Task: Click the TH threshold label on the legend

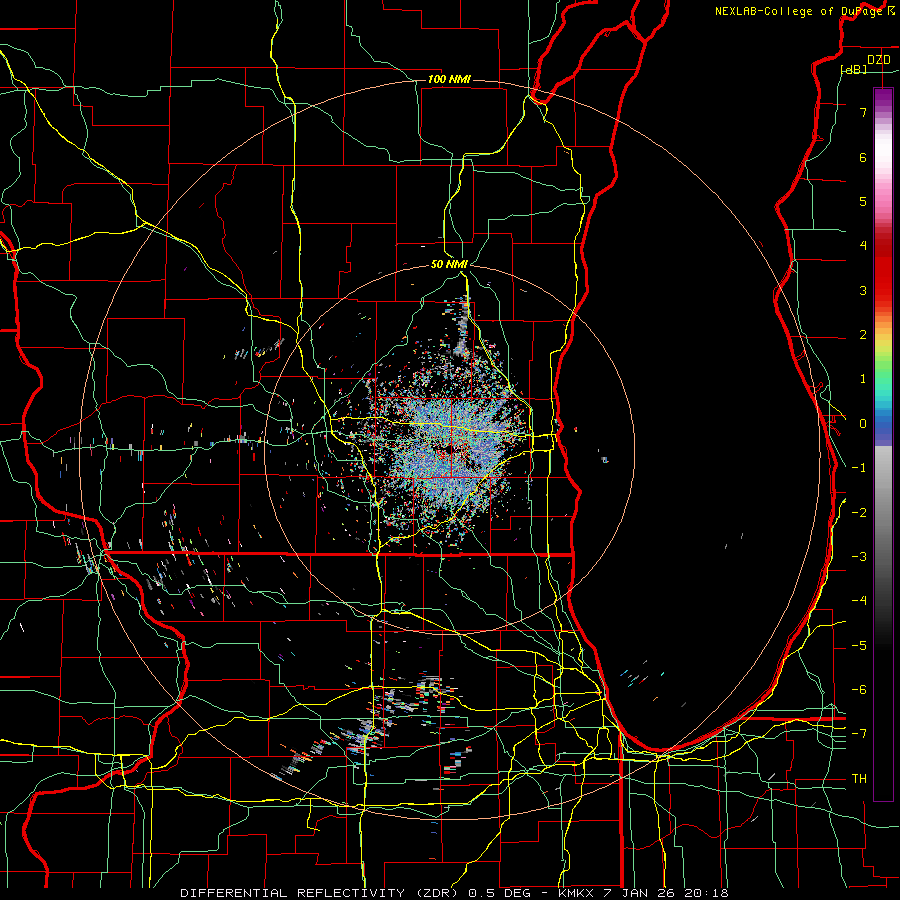Action: 859,779
